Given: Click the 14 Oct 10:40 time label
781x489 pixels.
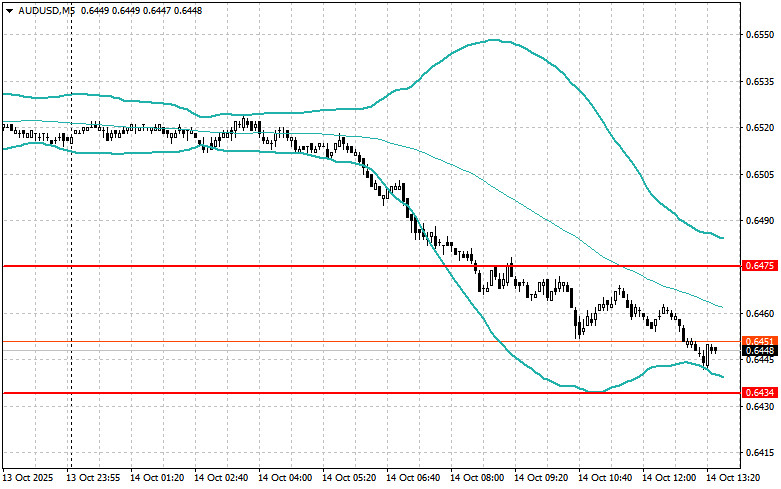Looking at the screenshot, I should point(605,478).
